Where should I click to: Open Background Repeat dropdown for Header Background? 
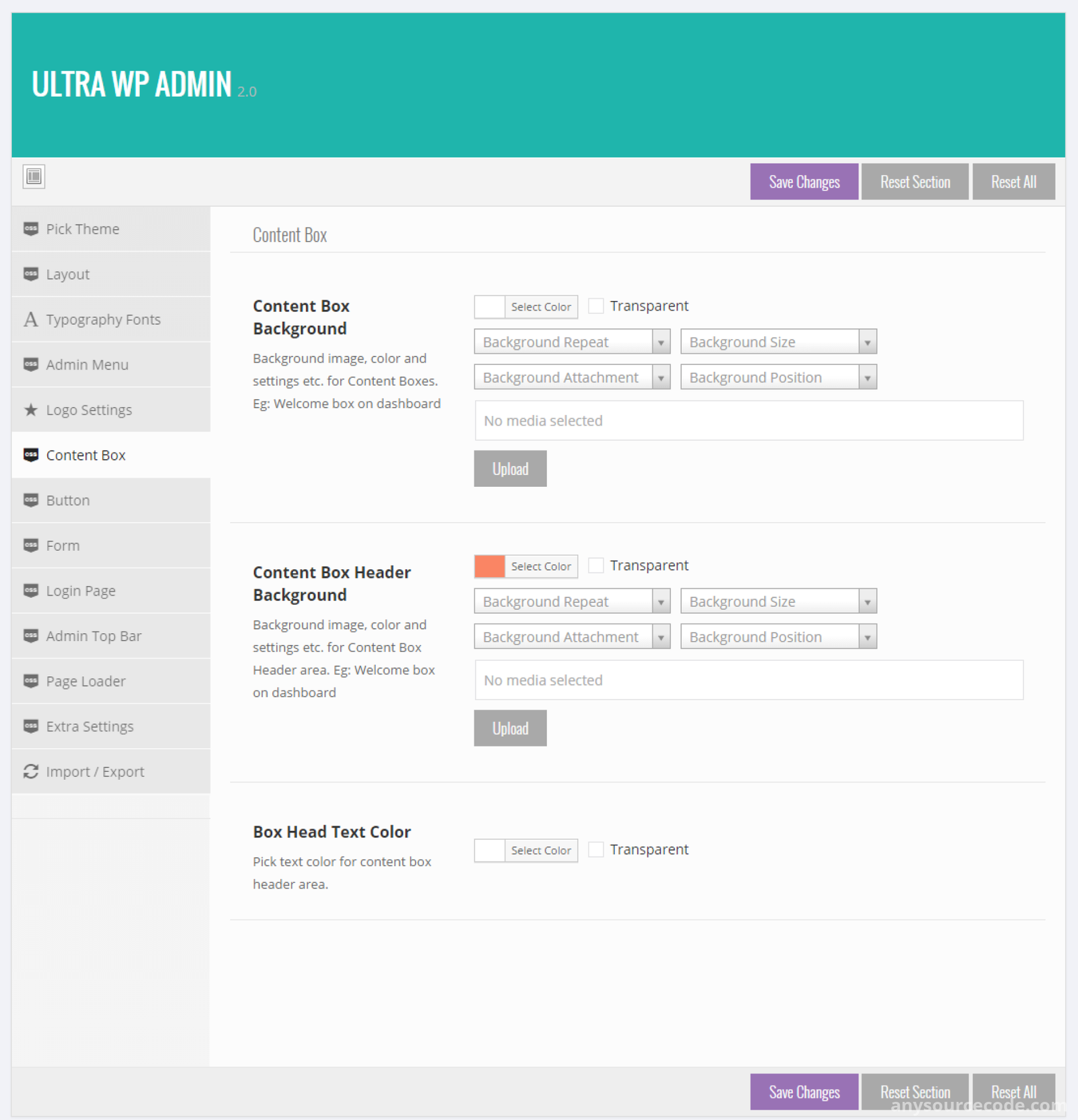(572, 601)
